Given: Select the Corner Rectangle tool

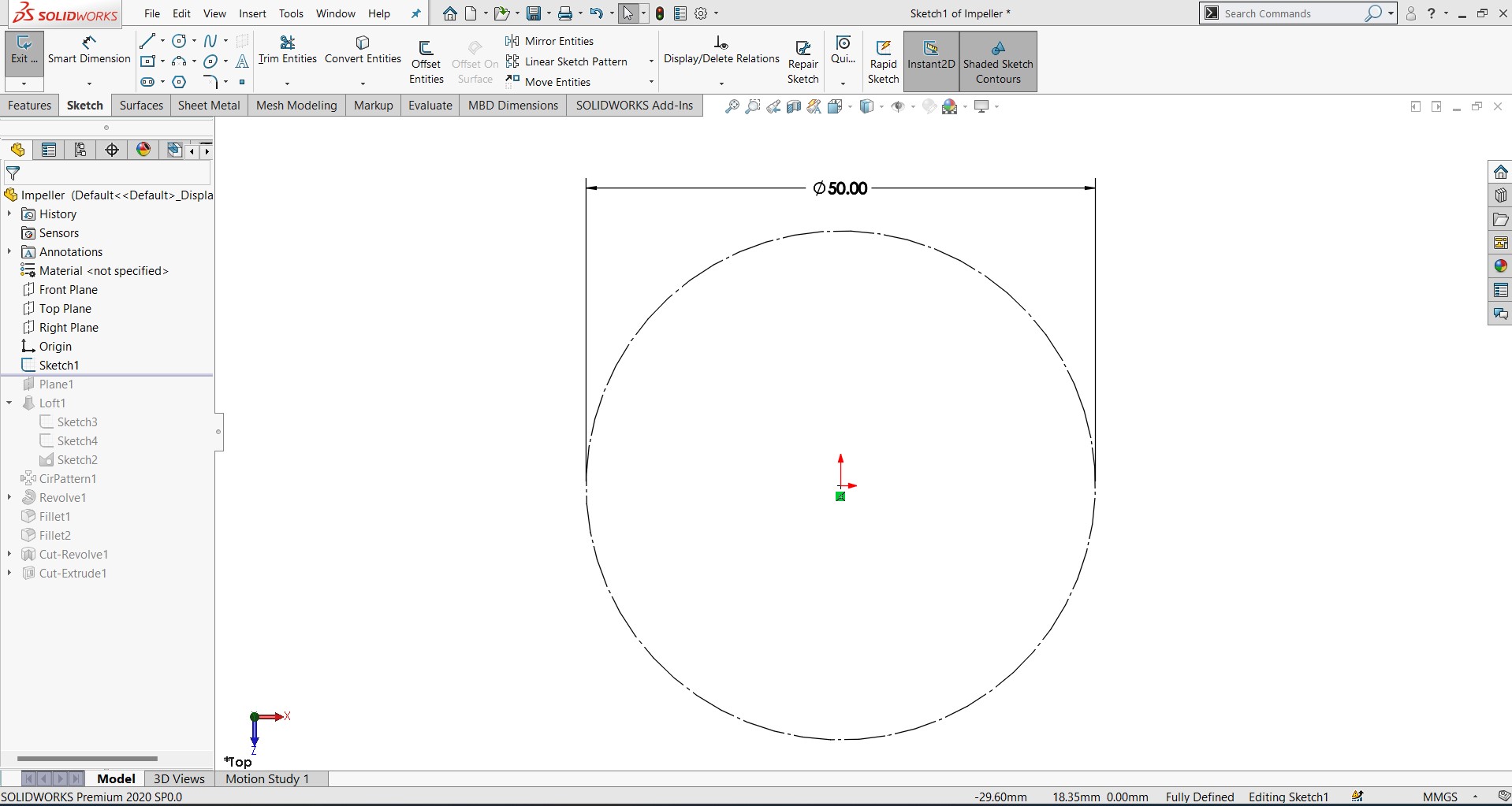Looking at the screenshot, I should [147, 61].
